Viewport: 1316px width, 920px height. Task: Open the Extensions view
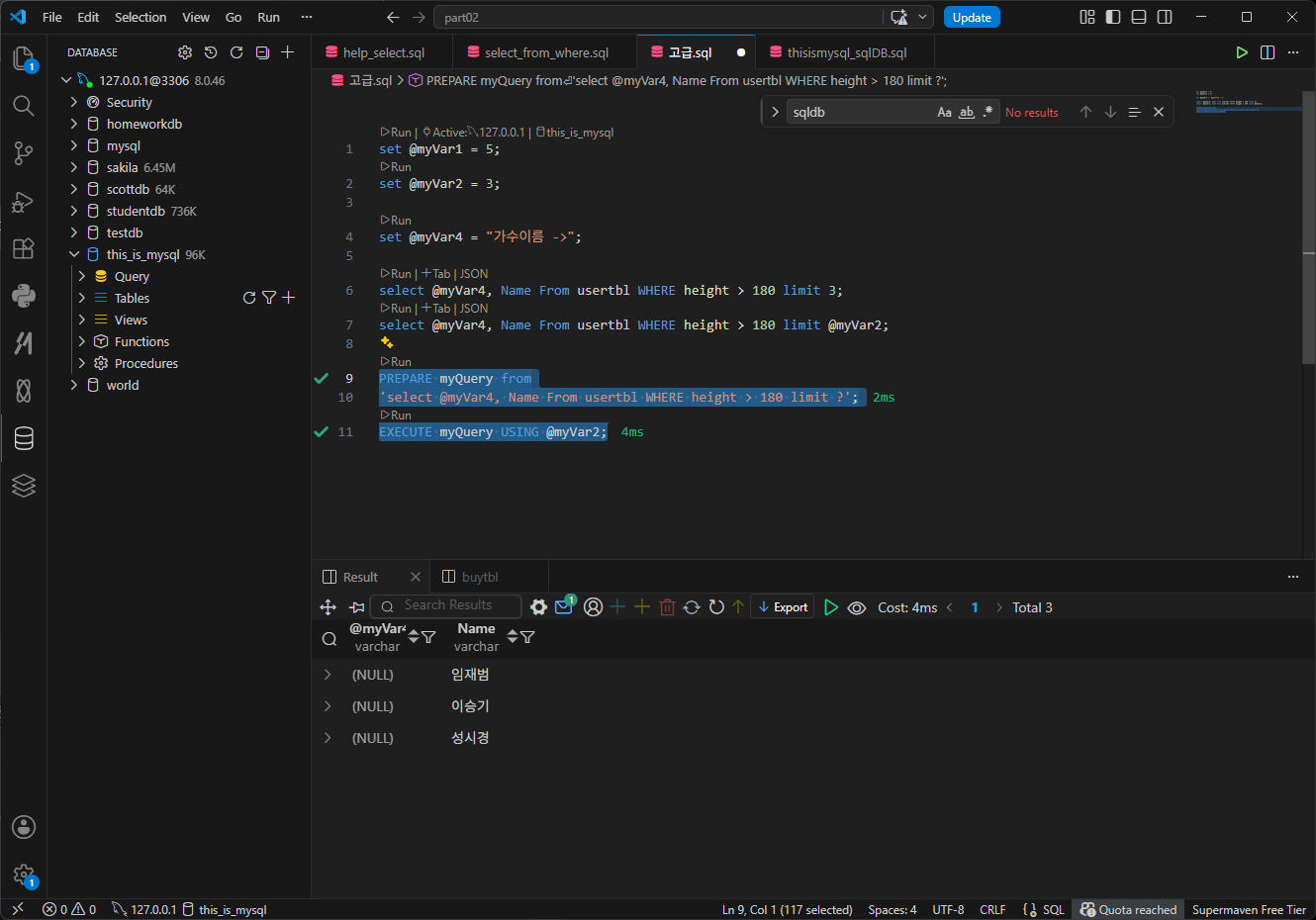tap(24, 248)
